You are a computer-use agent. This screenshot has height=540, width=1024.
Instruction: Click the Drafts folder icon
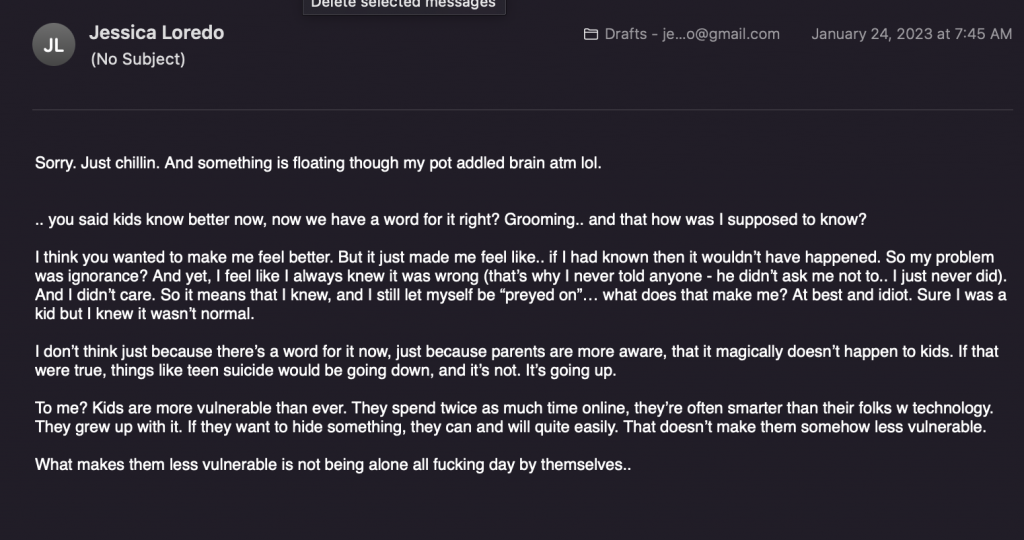591,34
